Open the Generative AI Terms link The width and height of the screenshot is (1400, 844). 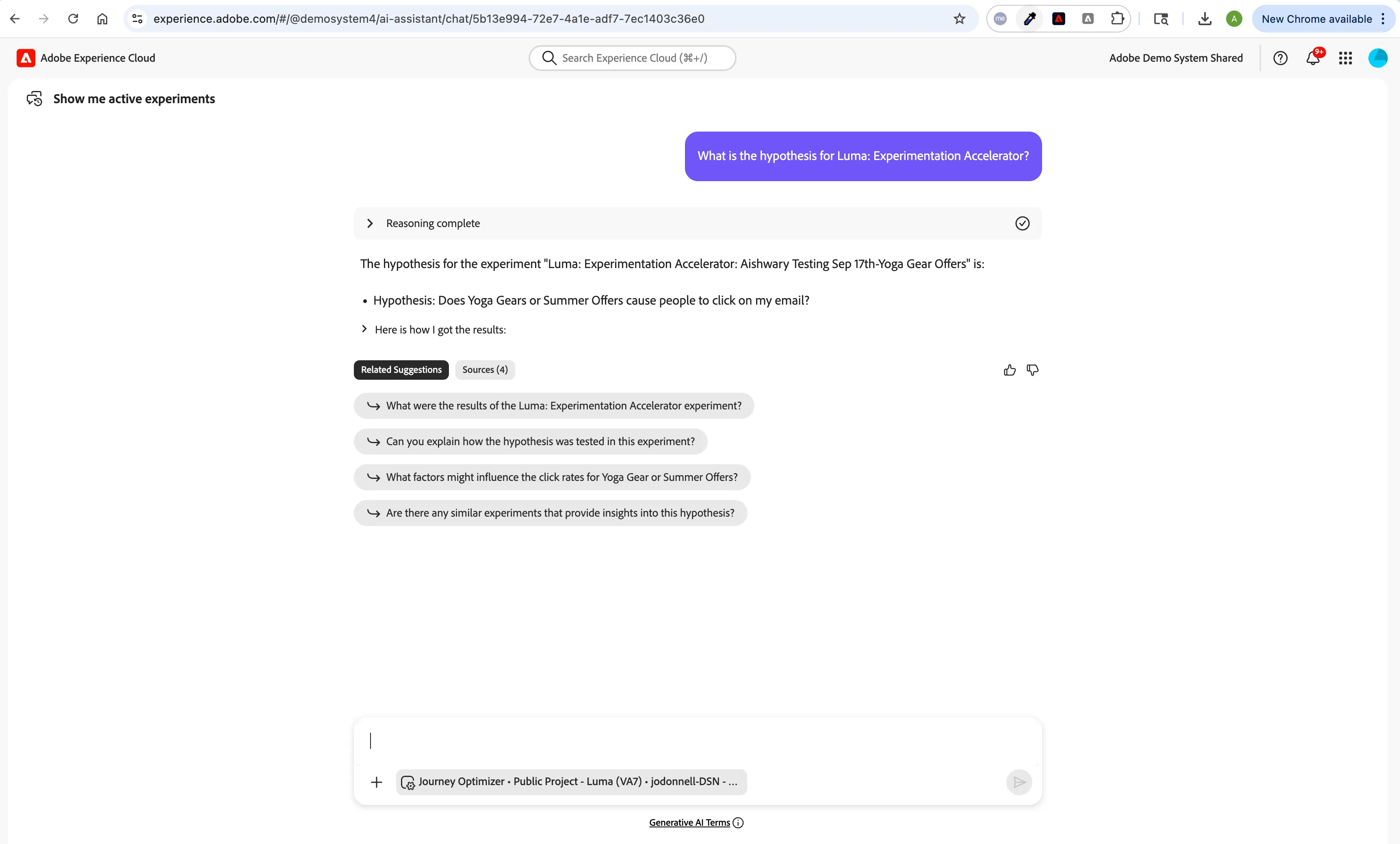[x=689, y=822]
